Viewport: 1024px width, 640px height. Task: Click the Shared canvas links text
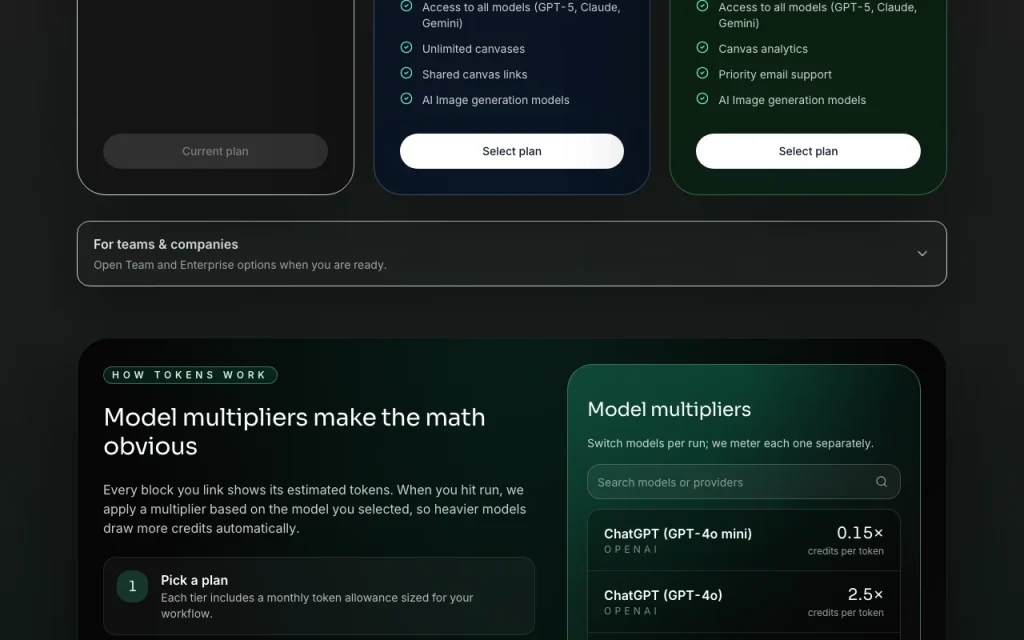475,74
